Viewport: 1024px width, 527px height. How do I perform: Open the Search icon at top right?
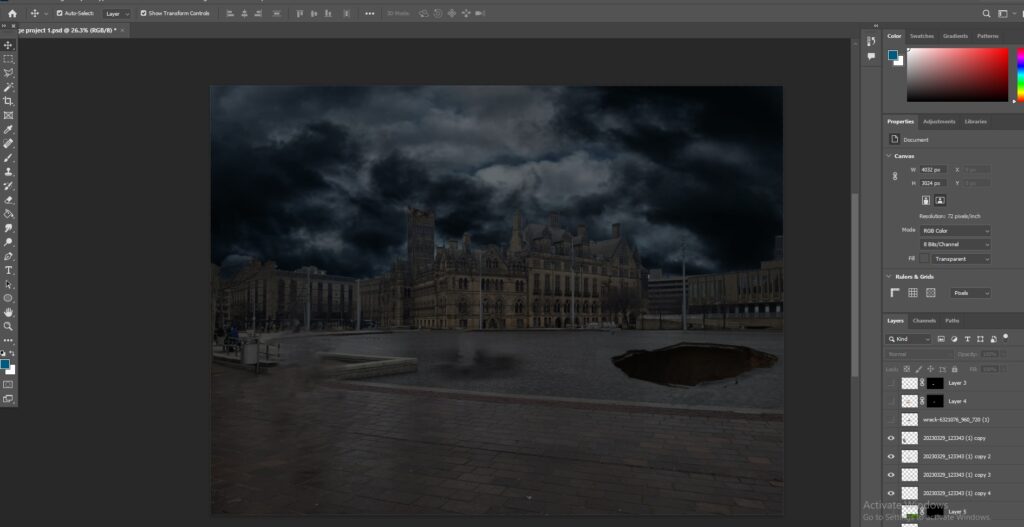987,14
